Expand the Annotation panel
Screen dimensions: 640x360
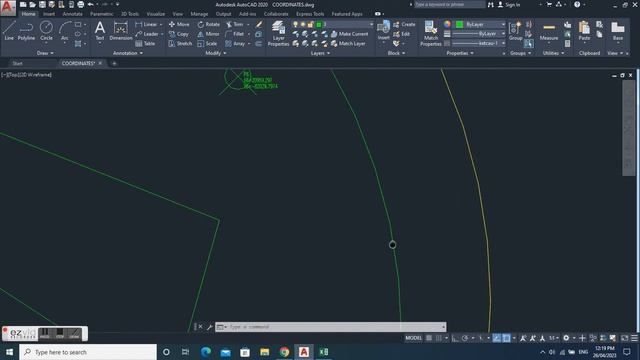tap(128, 53)
